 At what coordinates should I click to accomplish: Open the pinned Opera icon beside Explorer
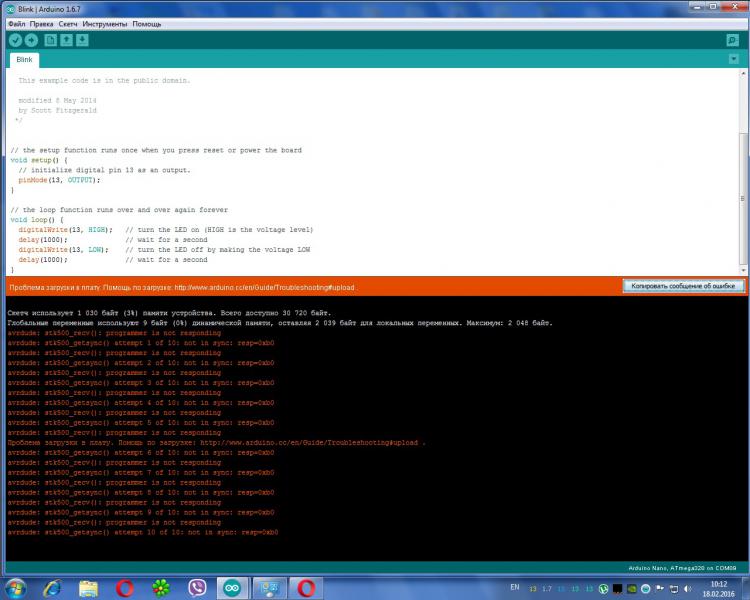click(x=125, y=588)
